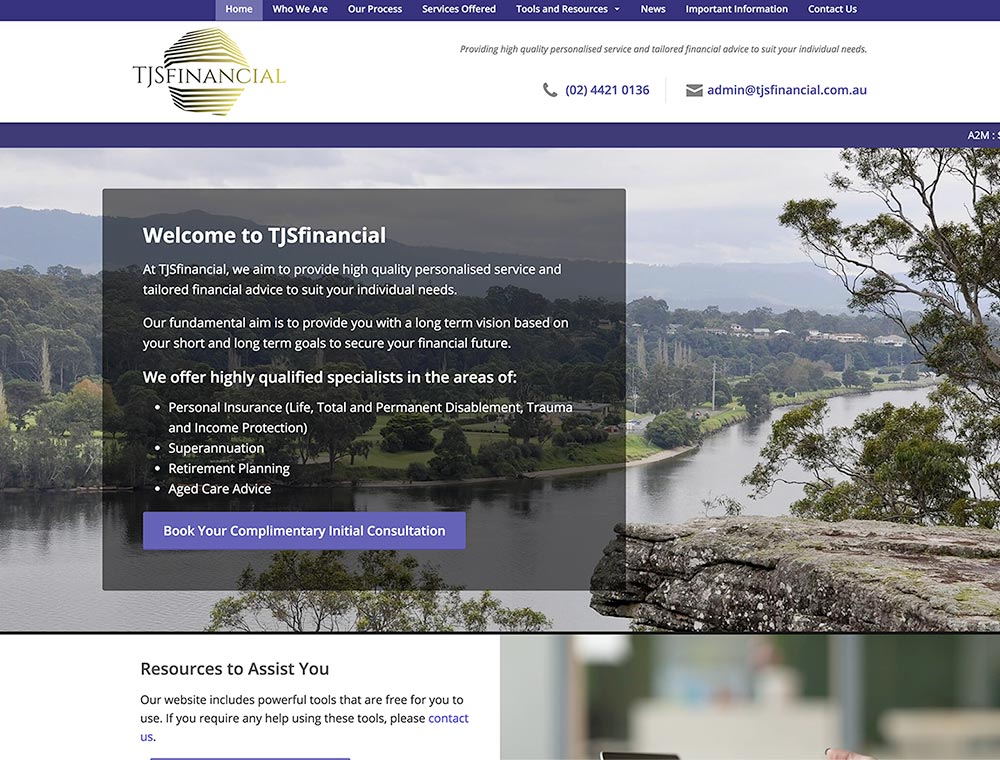Select the Retirement Planning list item
Viewport: 1000px width, 760px height.
229,469
